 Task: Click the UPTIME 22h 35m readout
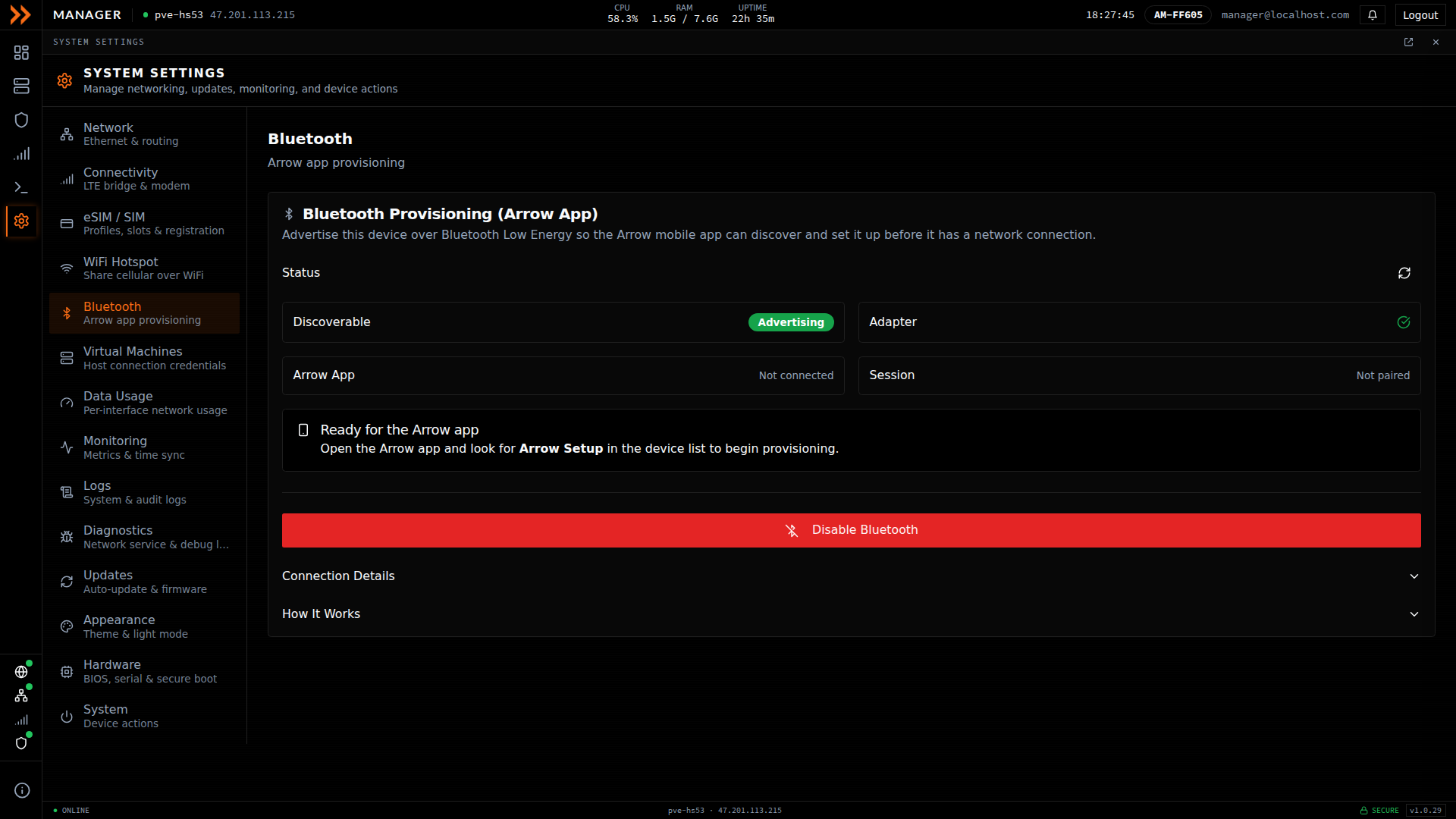pos(752,14)
